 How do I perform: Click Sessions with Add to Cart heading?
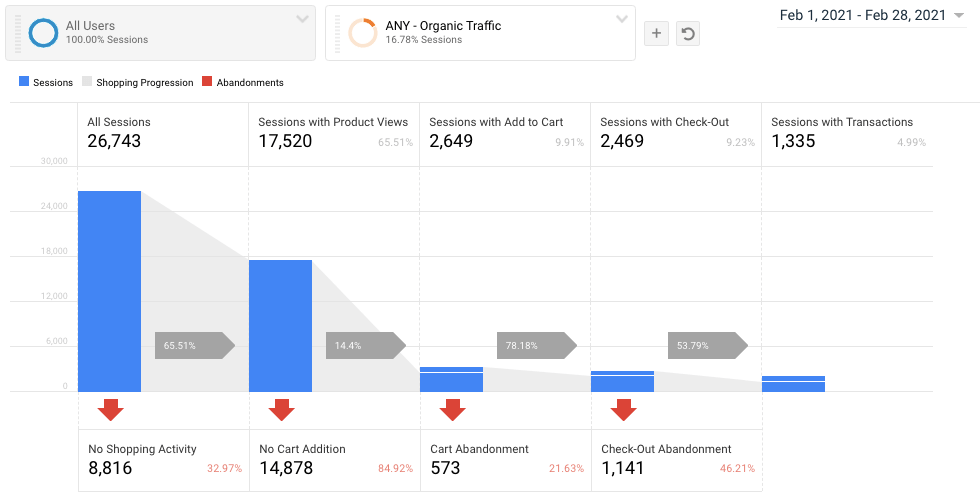(x=496, y=122)
